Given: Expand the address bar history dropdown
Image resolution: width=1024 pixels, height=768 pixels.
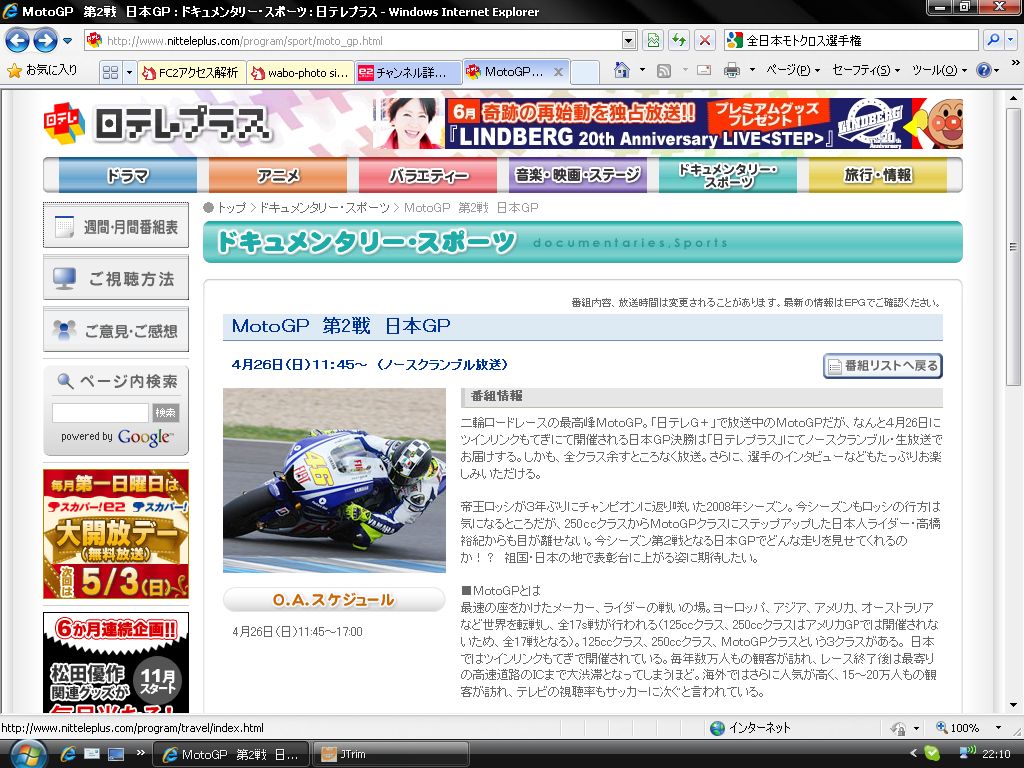Looking at the screenshot, I should (628, 40).
